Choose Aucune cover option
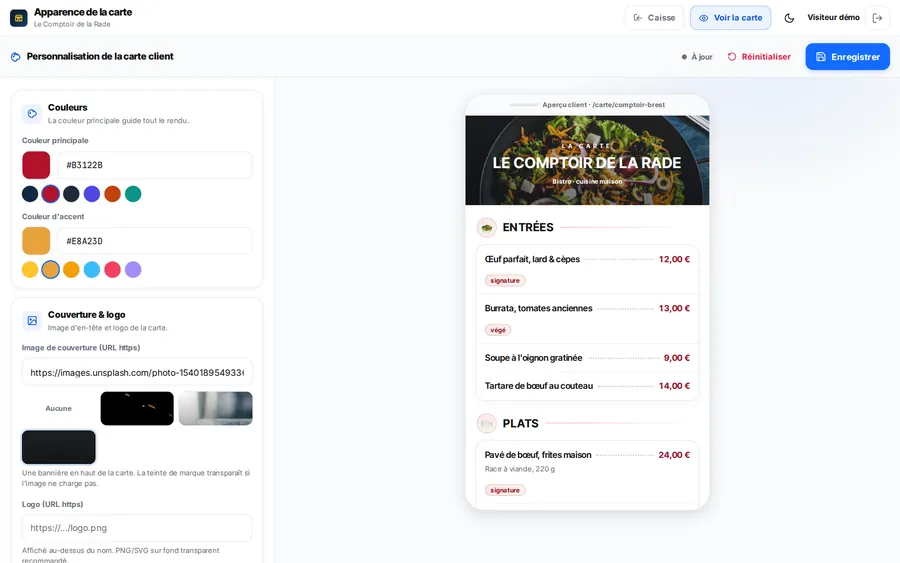The height and width of the screenshot is (563, 900). coord(59,409)
